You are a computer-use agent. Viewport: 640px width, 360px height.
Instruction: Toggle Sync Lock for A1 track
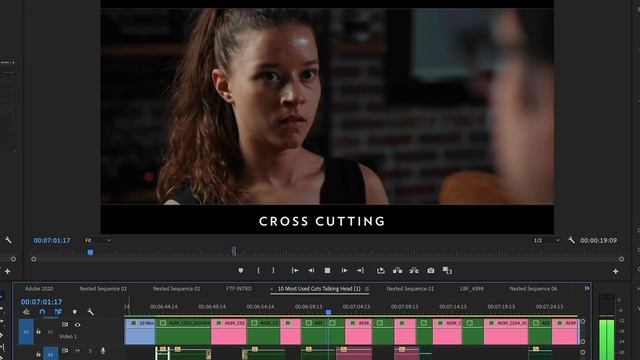(x=65, y=351)
